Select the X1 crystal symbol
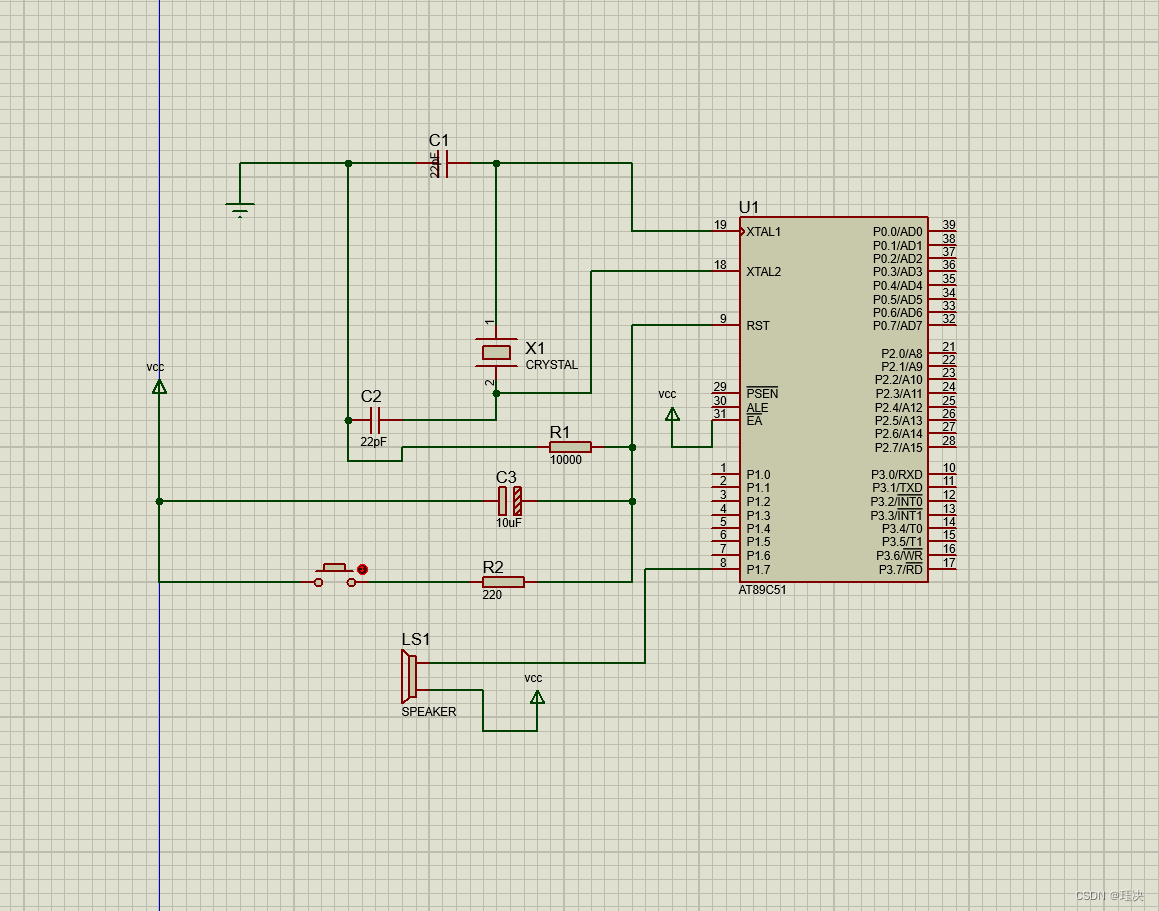Screen dimensions: 1159x911 pyautogui.click(x=496, y=352)
